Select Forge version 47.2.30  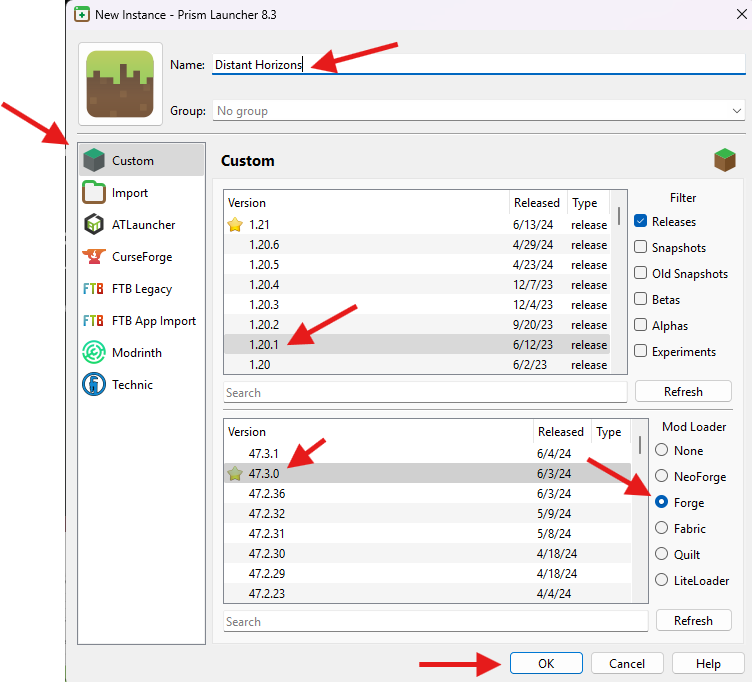[x=427, y=553]
